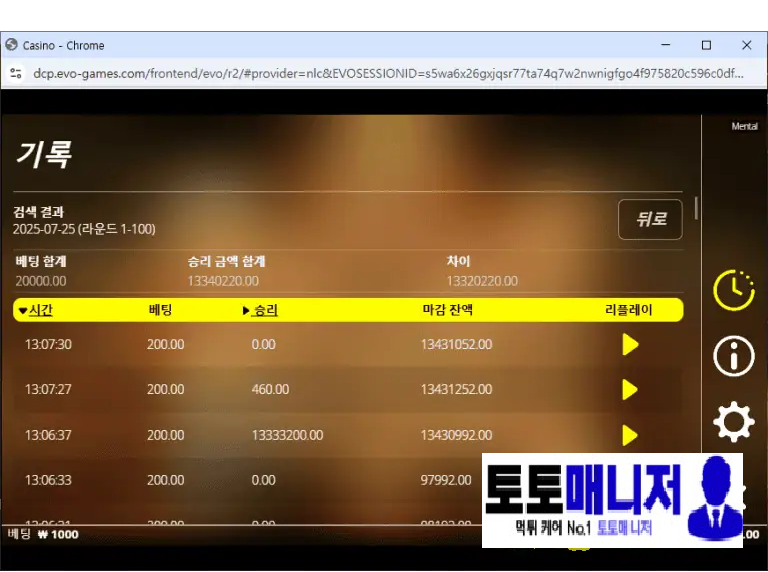
Task: Click the 마감 잔액 column header
Action: tap(447, 310)
